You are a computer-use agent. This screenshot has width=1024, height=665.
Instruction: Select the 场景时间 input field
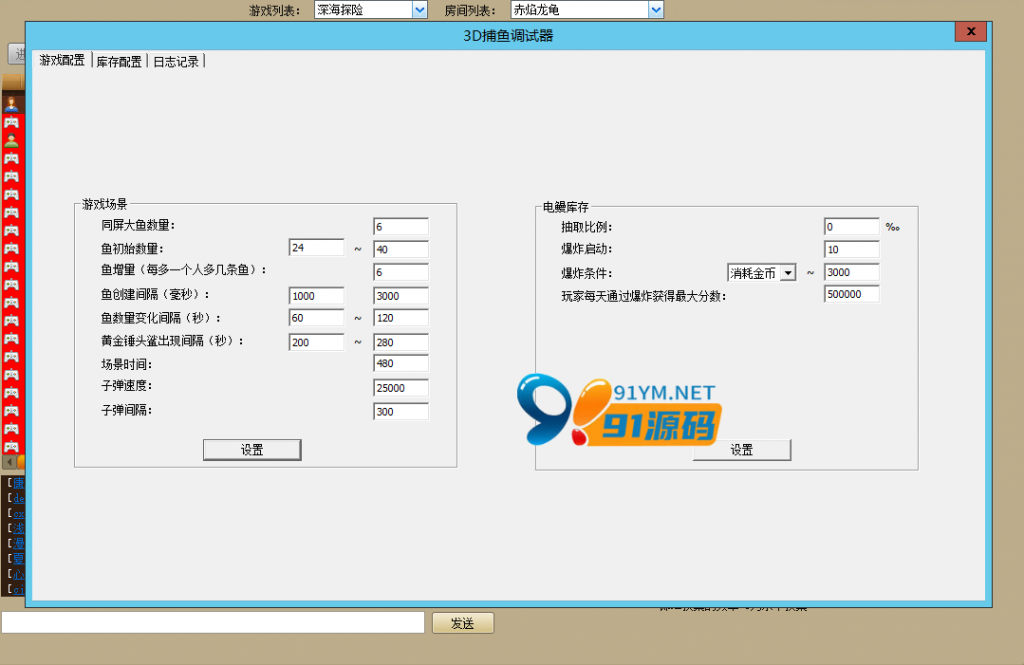click(401, 363)
